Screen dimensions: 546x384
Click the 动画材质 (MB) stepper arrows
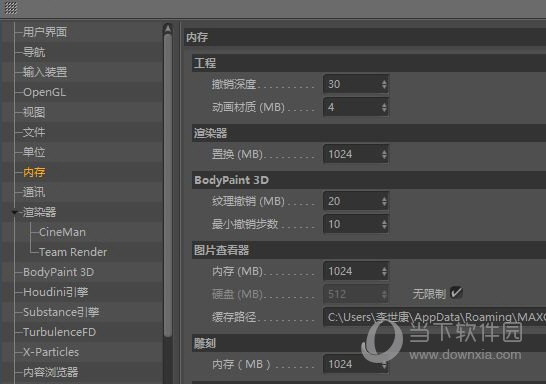[x=384, y=107]
